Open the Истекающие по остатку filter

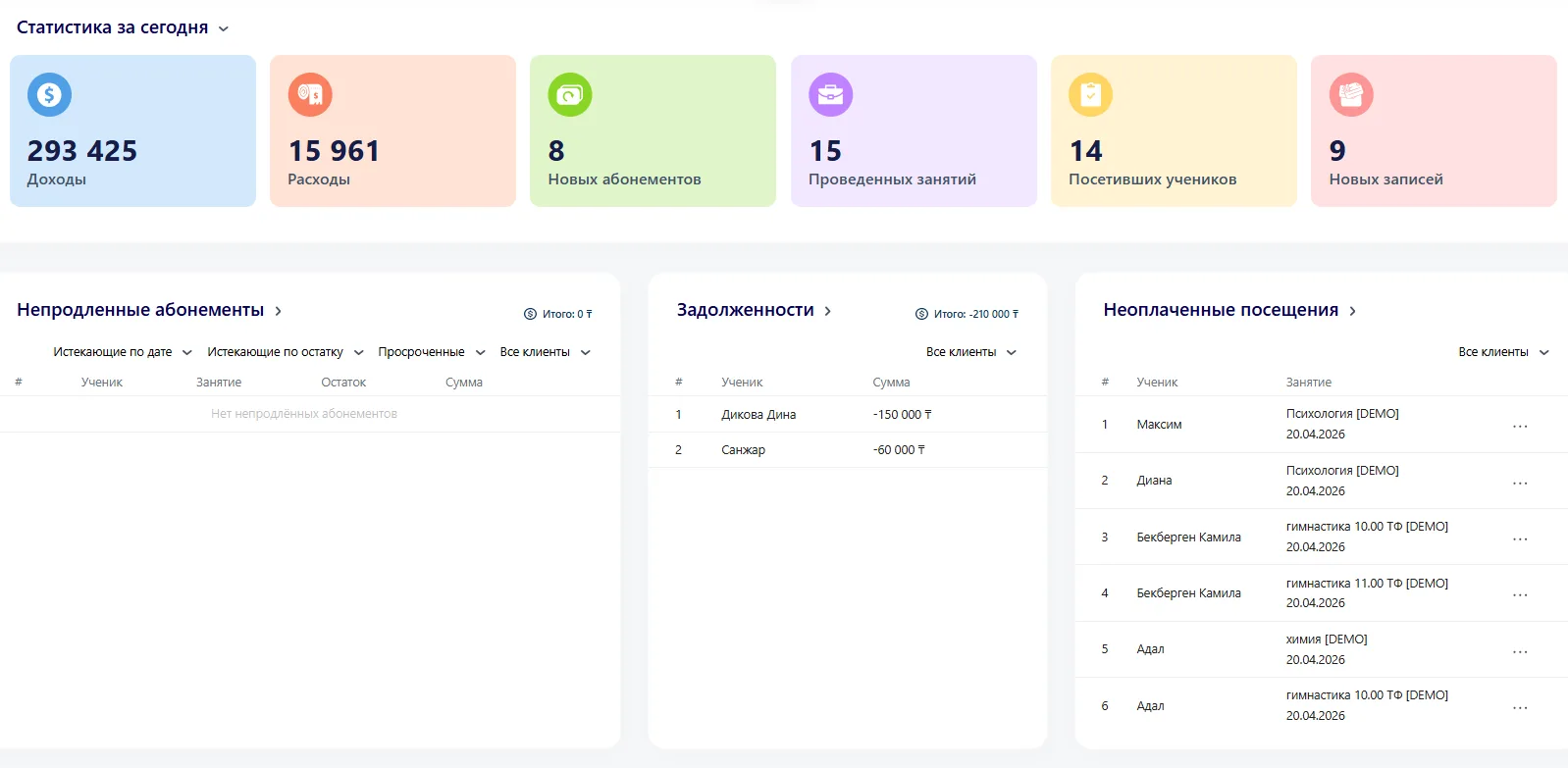click(286, 352)
